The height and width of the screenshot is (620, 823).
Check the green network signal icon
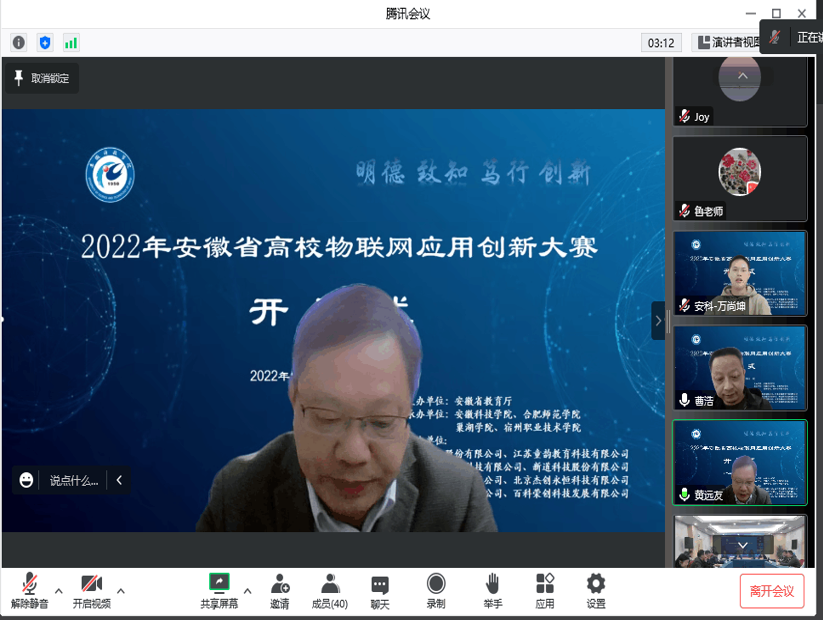pyautogui.click(x=71, y=42)
